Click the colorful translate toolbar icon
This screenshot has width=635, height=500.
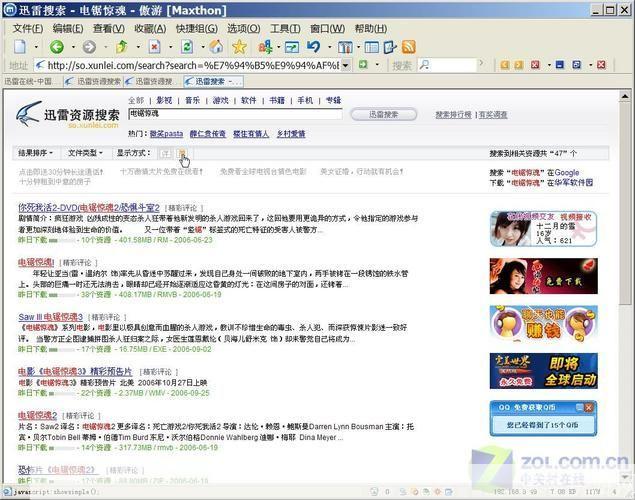pos(265,47)
